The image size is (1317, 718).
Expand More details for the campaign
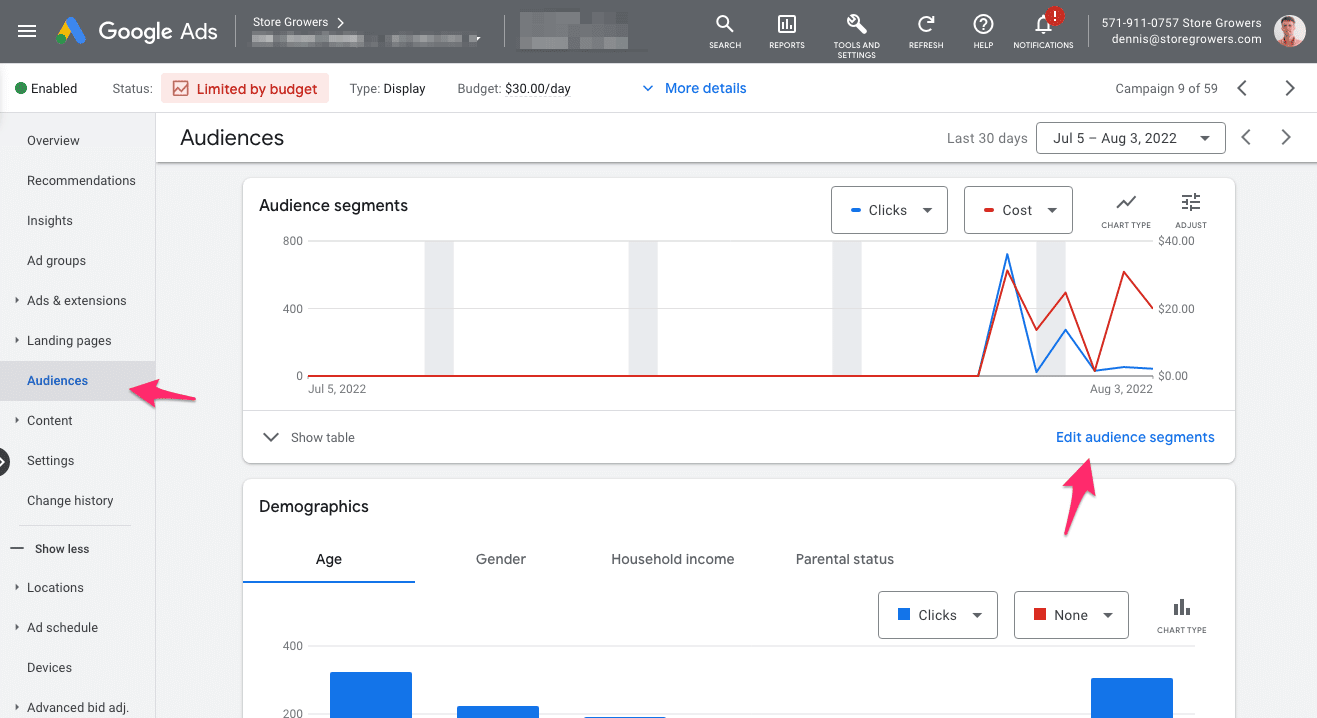coord(694,88)
